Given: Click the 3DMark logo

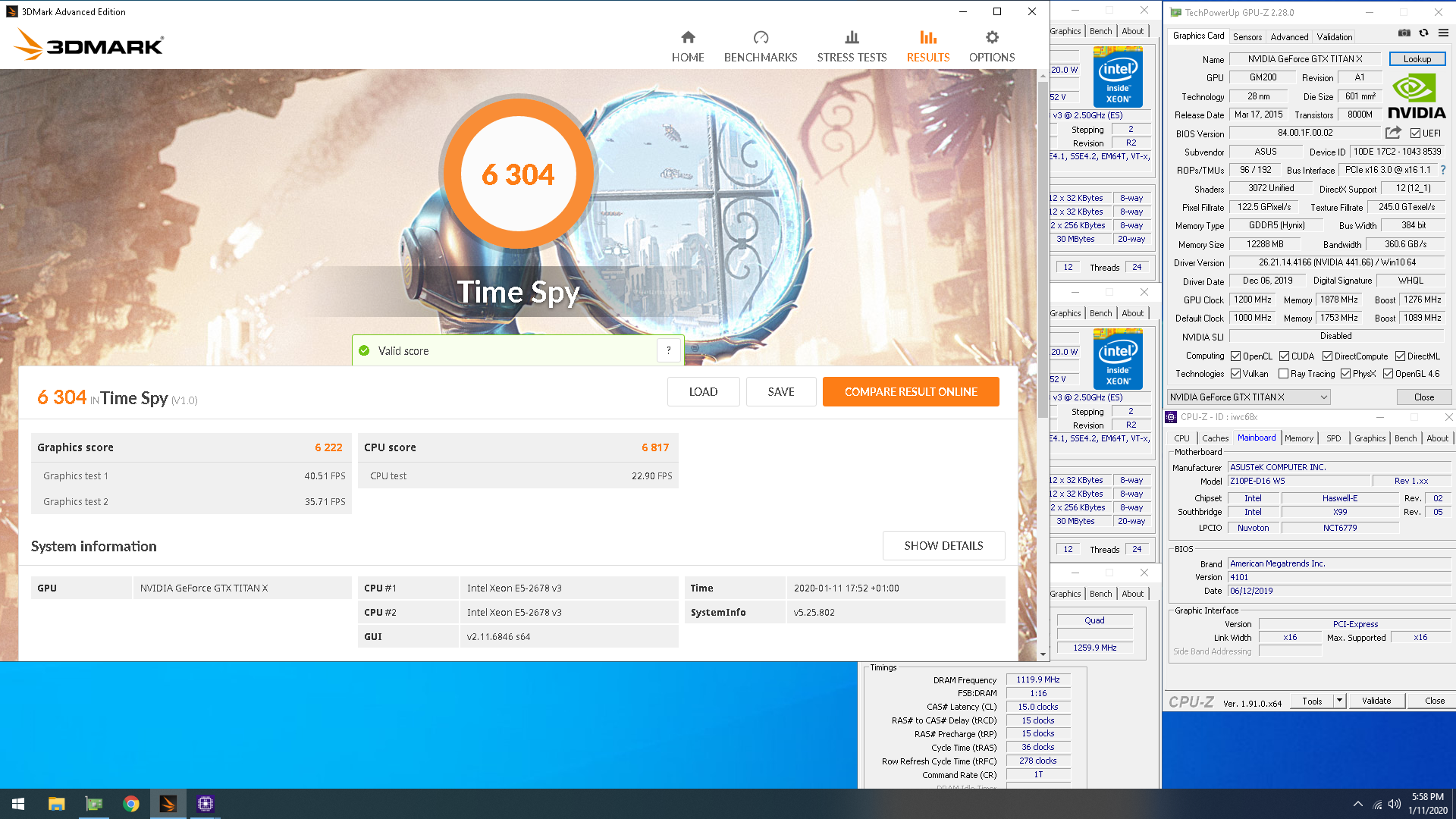Looking at the screenshot, I should point(89,45).
